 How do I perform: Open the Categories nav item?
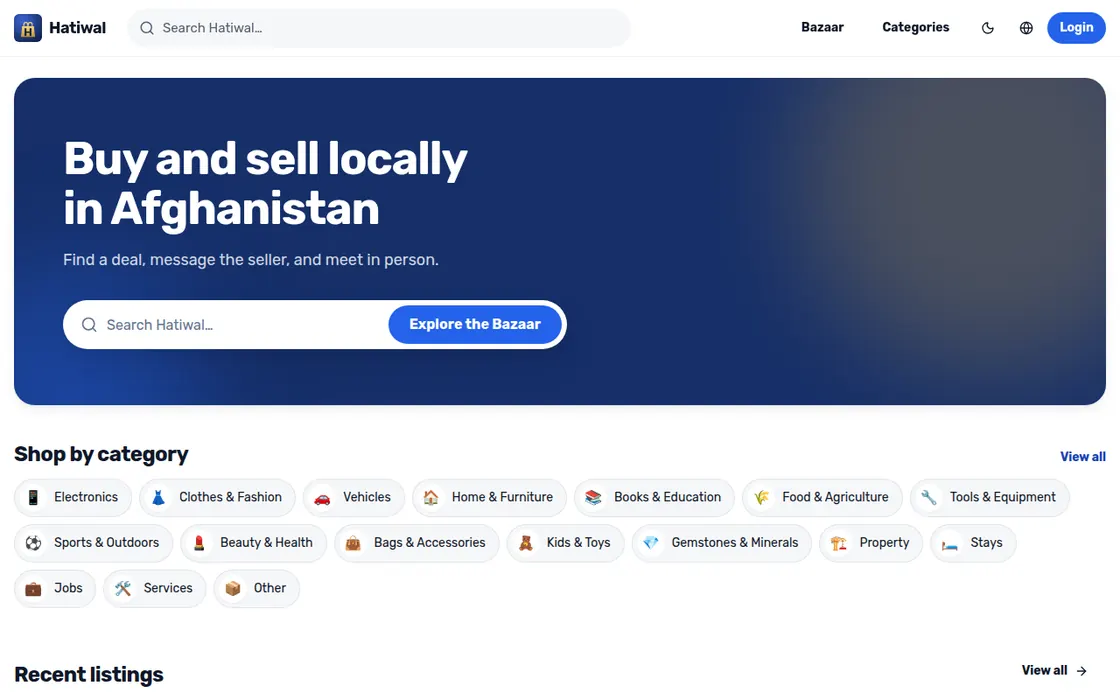(x=915, y=27)
